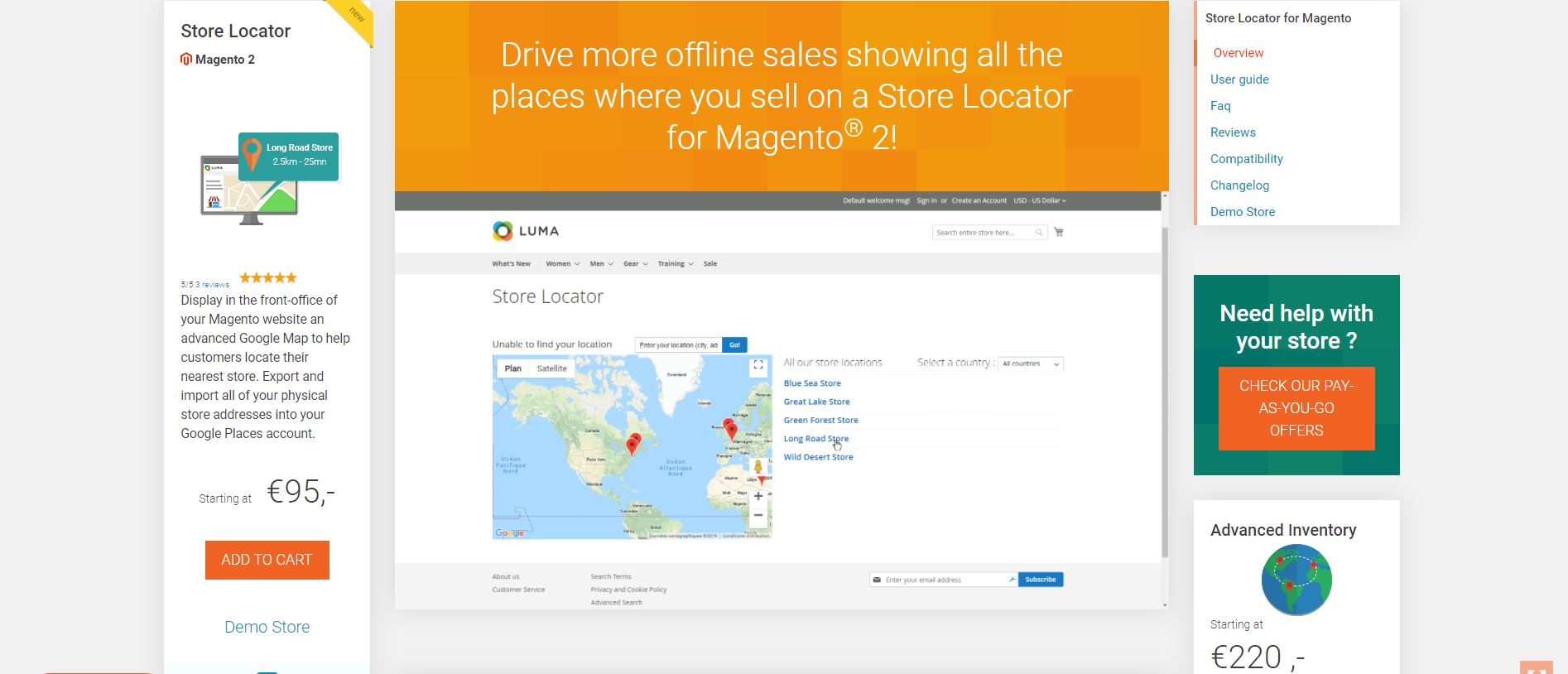
Task: Click the envelope icon in newsletter field
Action: point(877,580)
